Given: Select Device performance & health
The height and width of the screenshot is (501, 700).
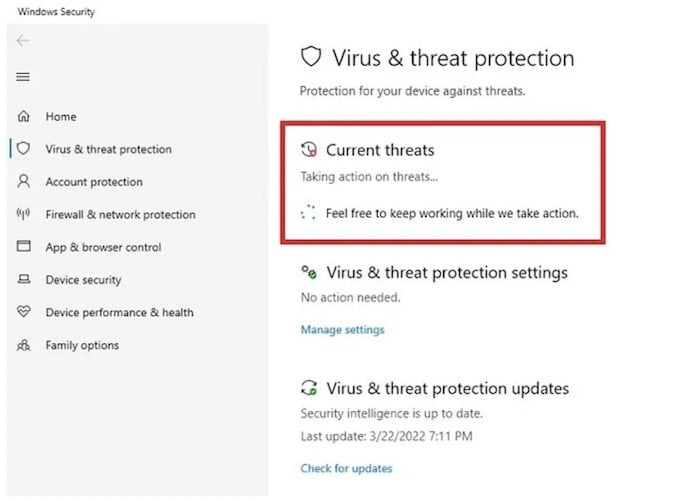Looking at the screenshot, I should (119, 312).
